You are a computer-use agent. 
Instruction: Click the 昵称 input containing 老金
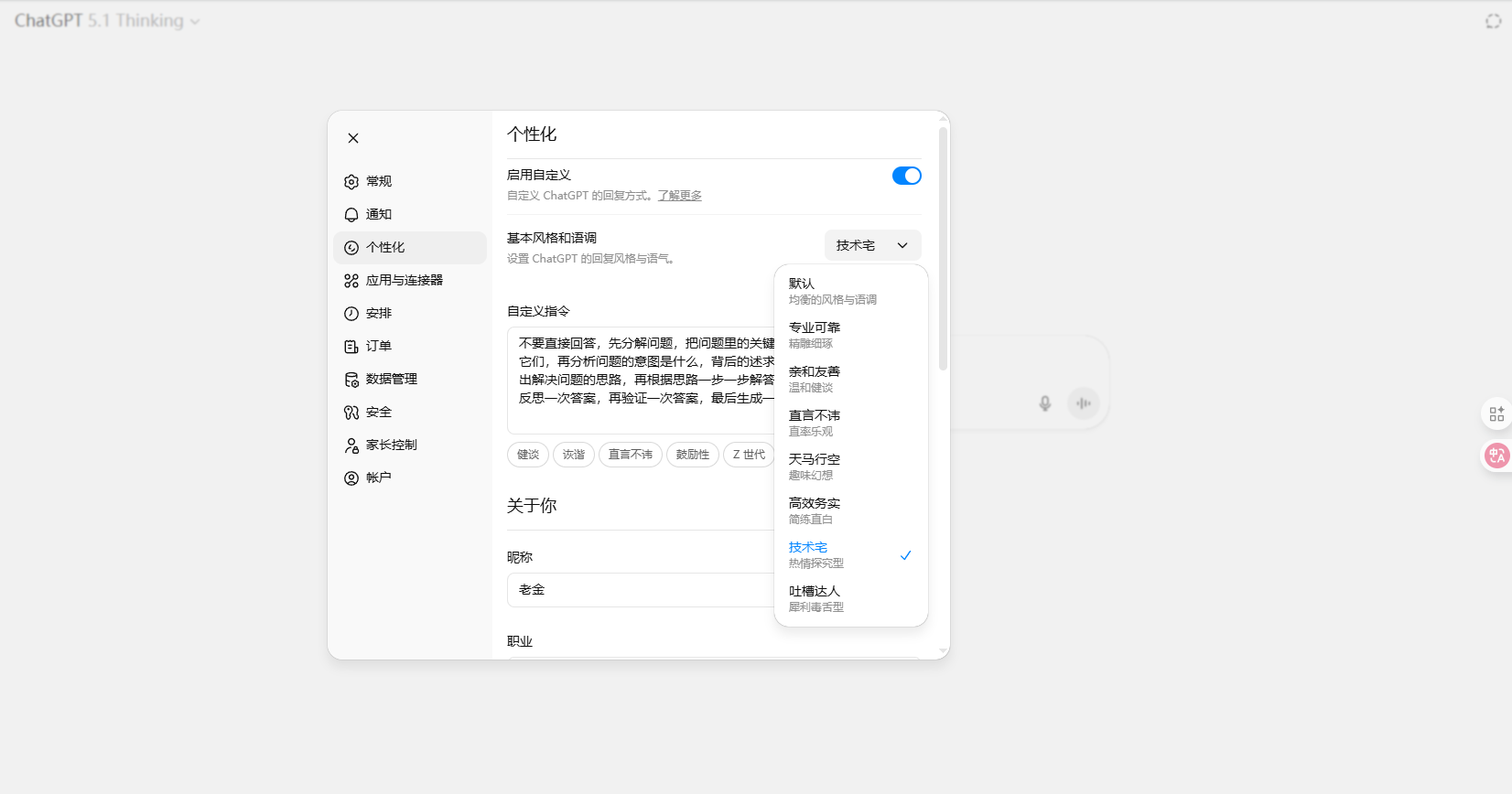tap(641, 590)
